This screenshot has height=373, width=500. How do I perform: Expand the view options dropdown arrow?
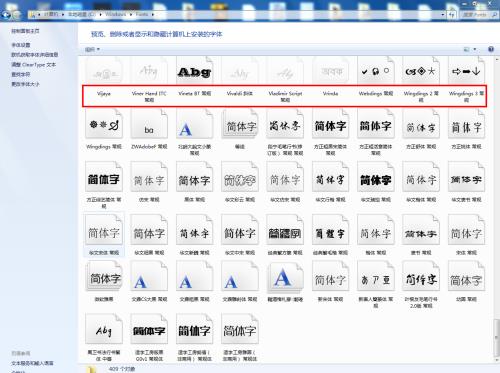coord(475,49)
